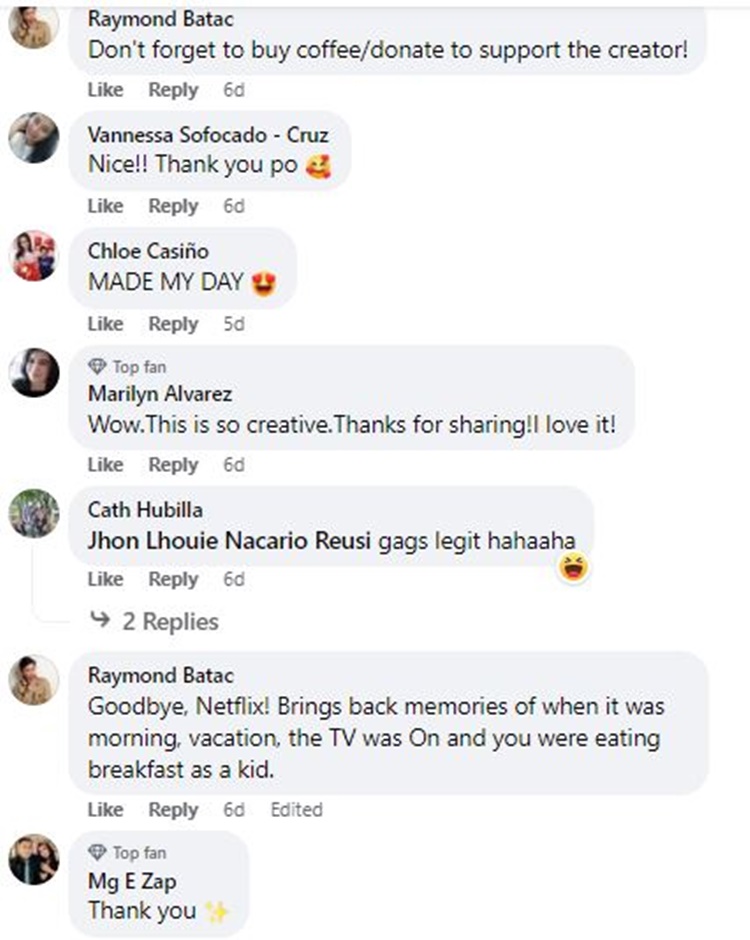
Task: Click the laughing reaction emoji on Cath's comment
Action: coord(574,568)
